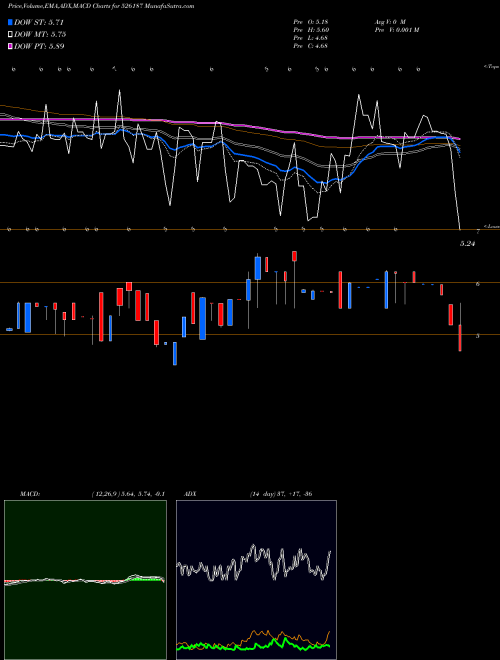This screenshot has height=660, width=500.
Task: Click the white DOW MT legend swatch
Action: pos(11,35)
